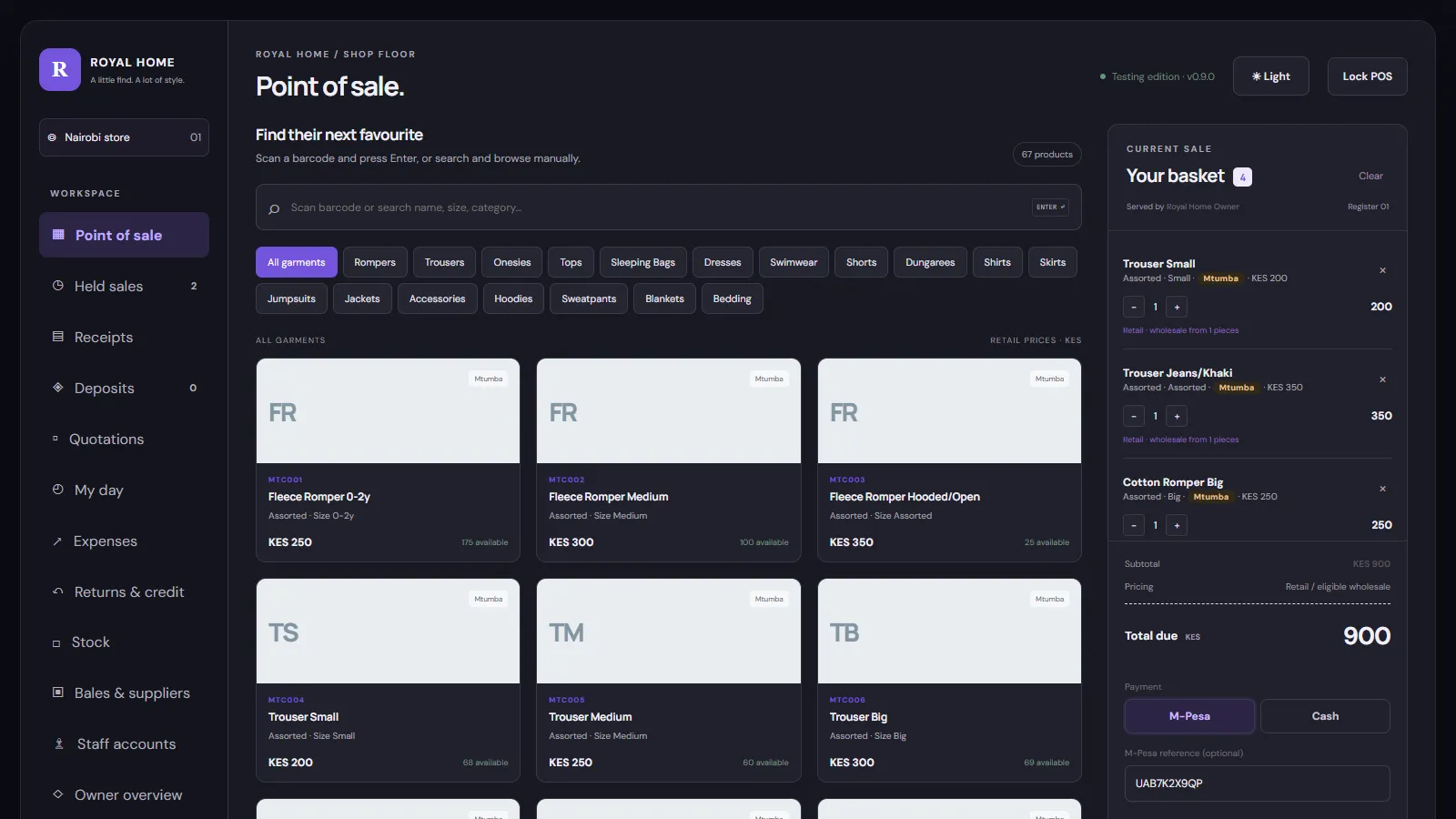Switch to Light theme
Screen dimensions: 1456x819
pos(1271,76)
